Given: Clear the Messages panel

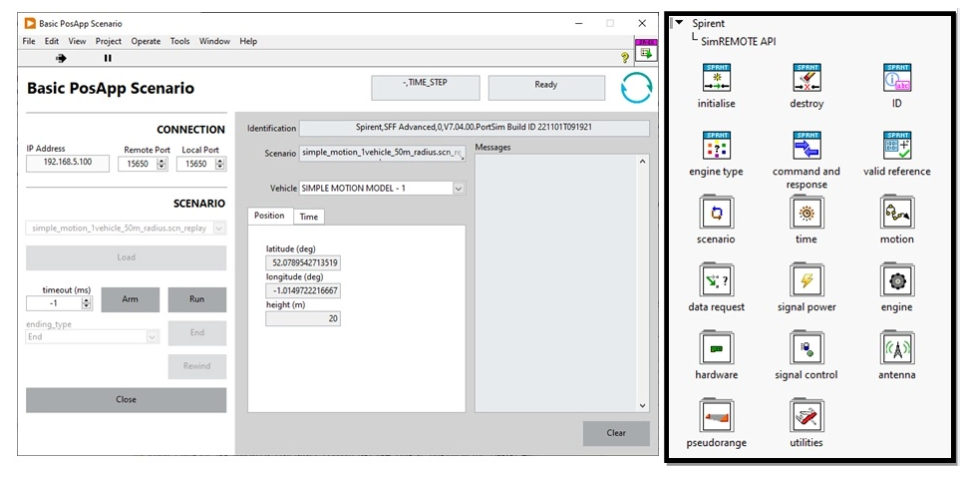Looking at the screenshot, I should click(616, 433).
